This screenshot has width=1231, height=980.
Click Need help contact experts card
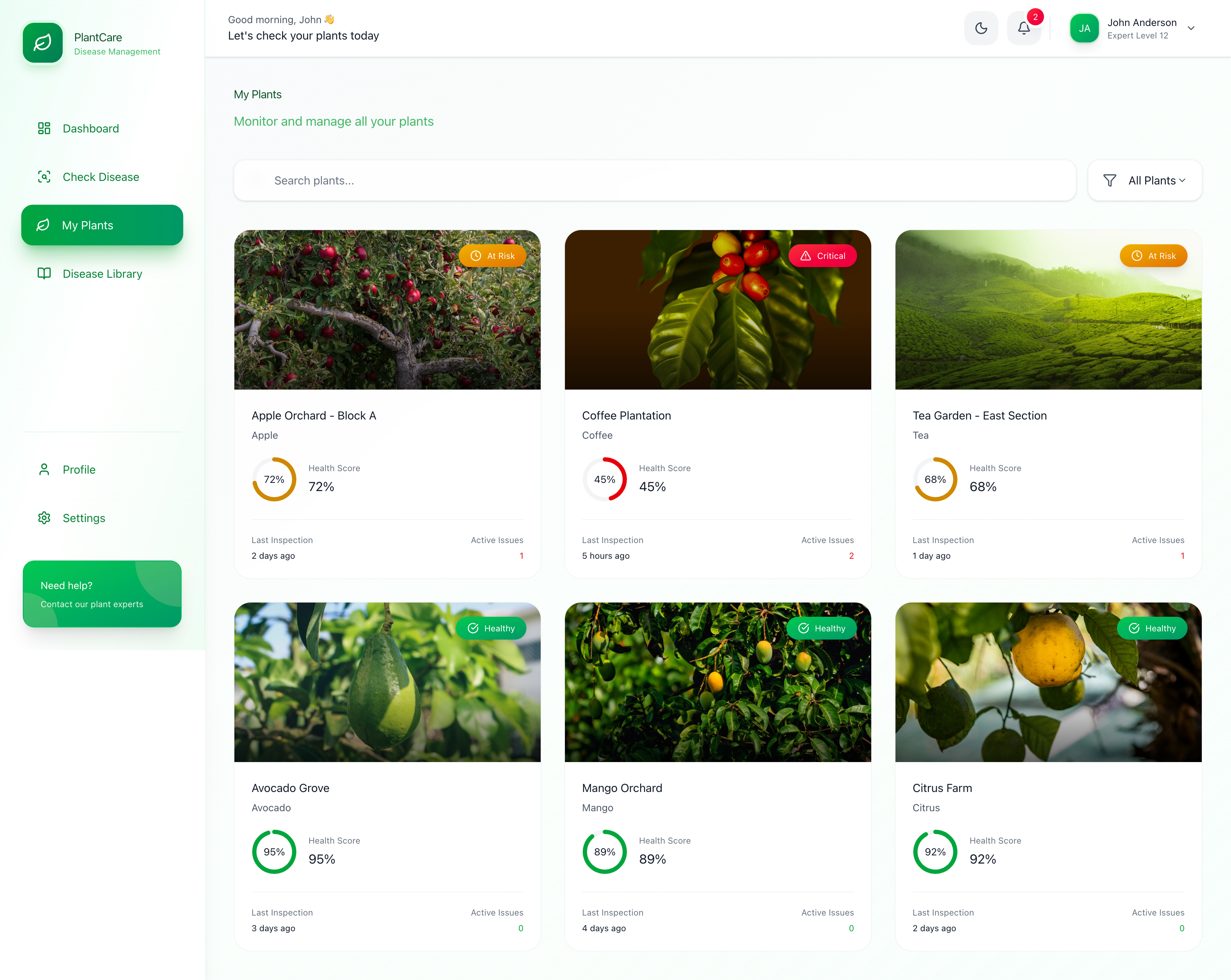tap(102, 594)
